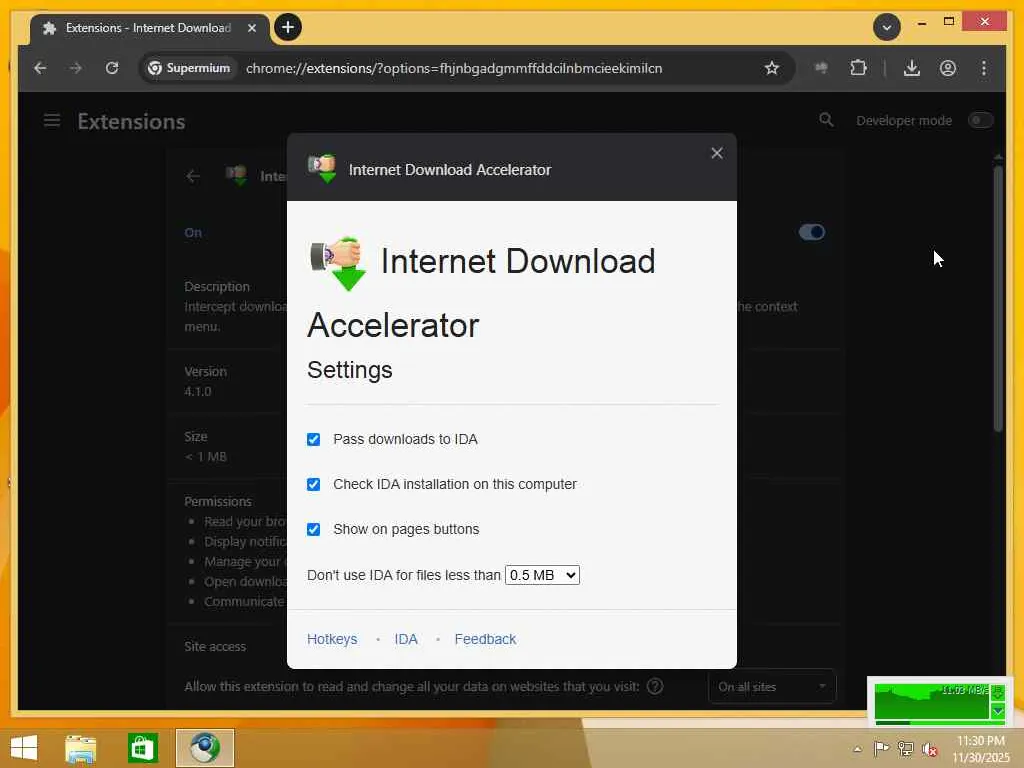
Task: Click the IDA widget bottom arrow button
Action: [x=998, y=711]
